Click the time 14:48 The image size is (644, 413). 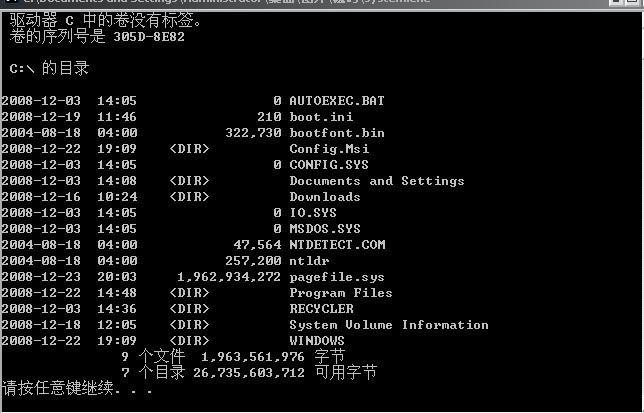(117, 293)
